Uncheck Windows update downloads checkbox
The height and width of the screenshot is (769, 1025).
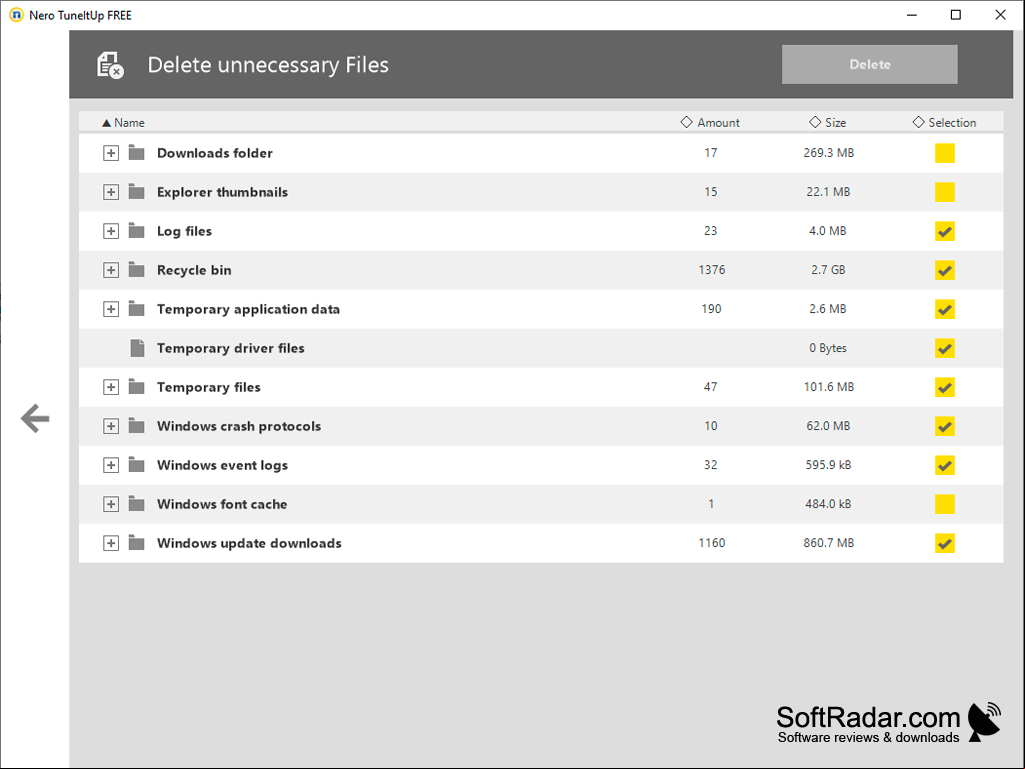click(945, 543)
